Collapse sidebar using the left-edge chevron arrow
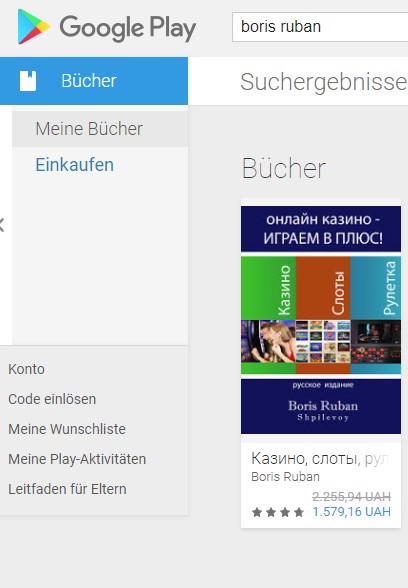Screen dimensions: 408x588 tap(2, 225)
